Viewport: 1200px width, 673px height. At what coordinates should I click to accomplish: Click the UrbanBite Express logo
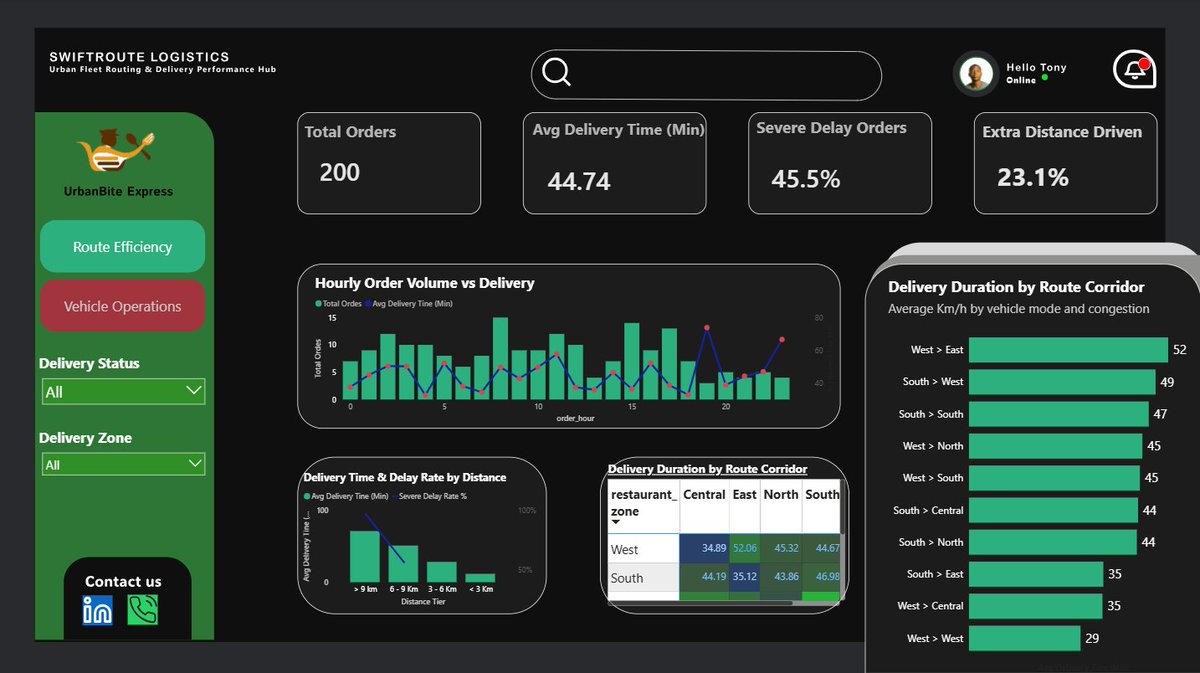(117, 151)
